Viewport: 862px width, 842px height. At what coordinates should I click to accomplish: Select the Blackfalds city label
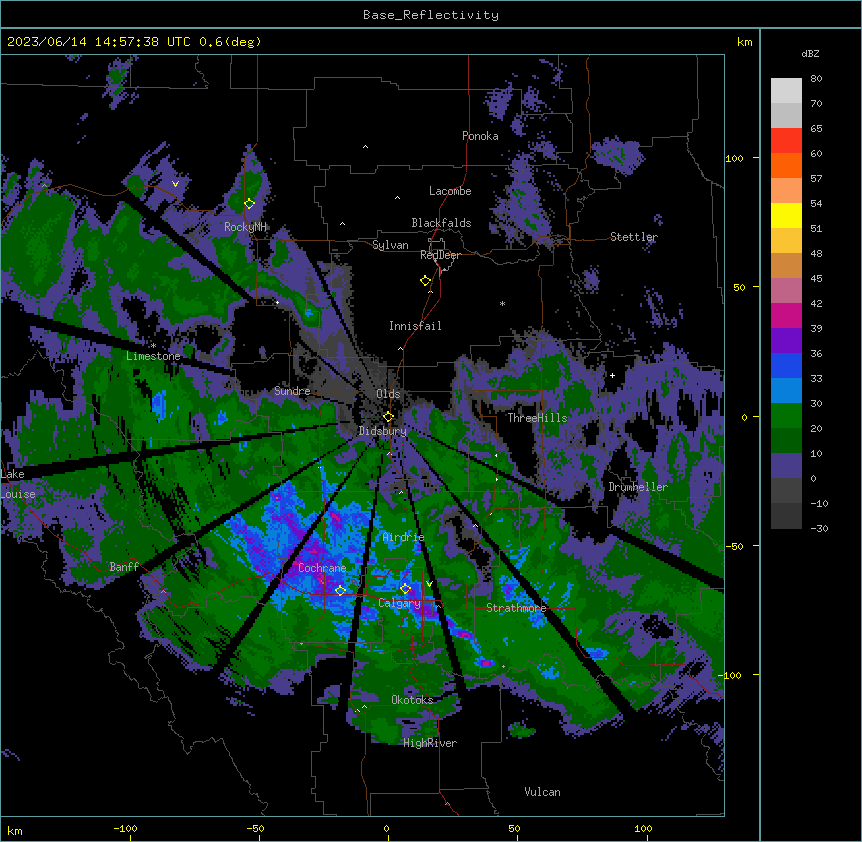click(441, 223)
